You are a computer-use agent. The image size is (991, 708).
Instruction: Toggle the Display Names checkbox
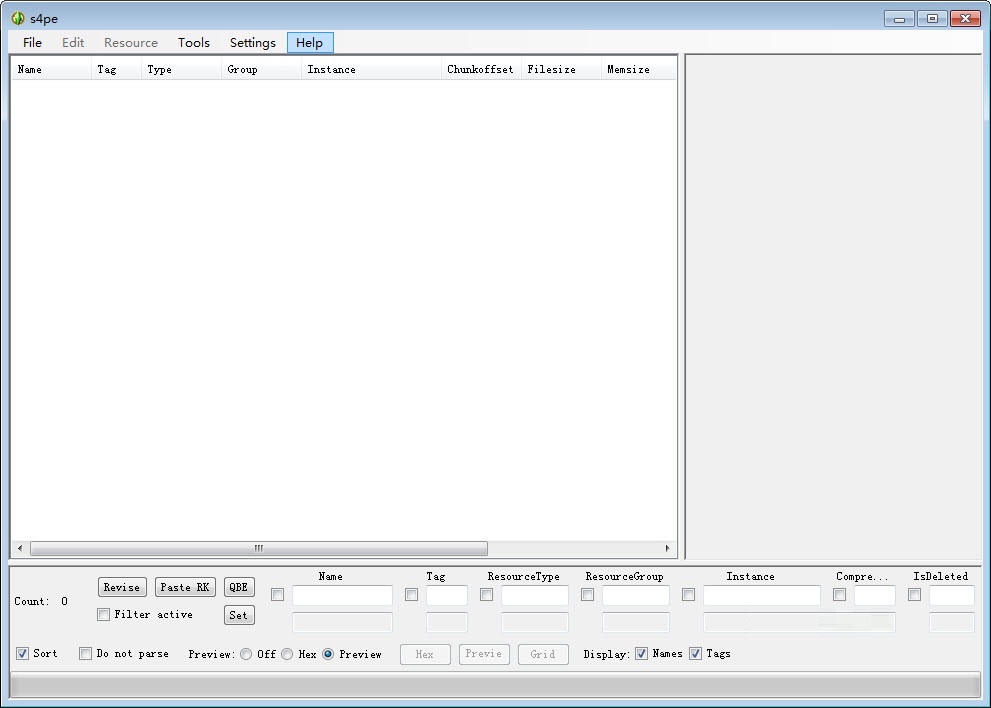[642, 654]
